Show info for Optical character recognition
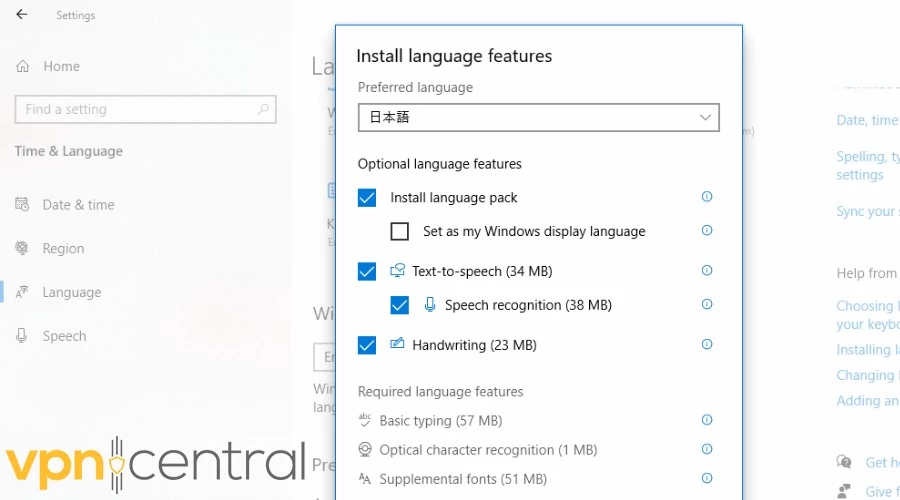Image resolution: width=900 pixels, height=500 pixels. tap(707, 449)
